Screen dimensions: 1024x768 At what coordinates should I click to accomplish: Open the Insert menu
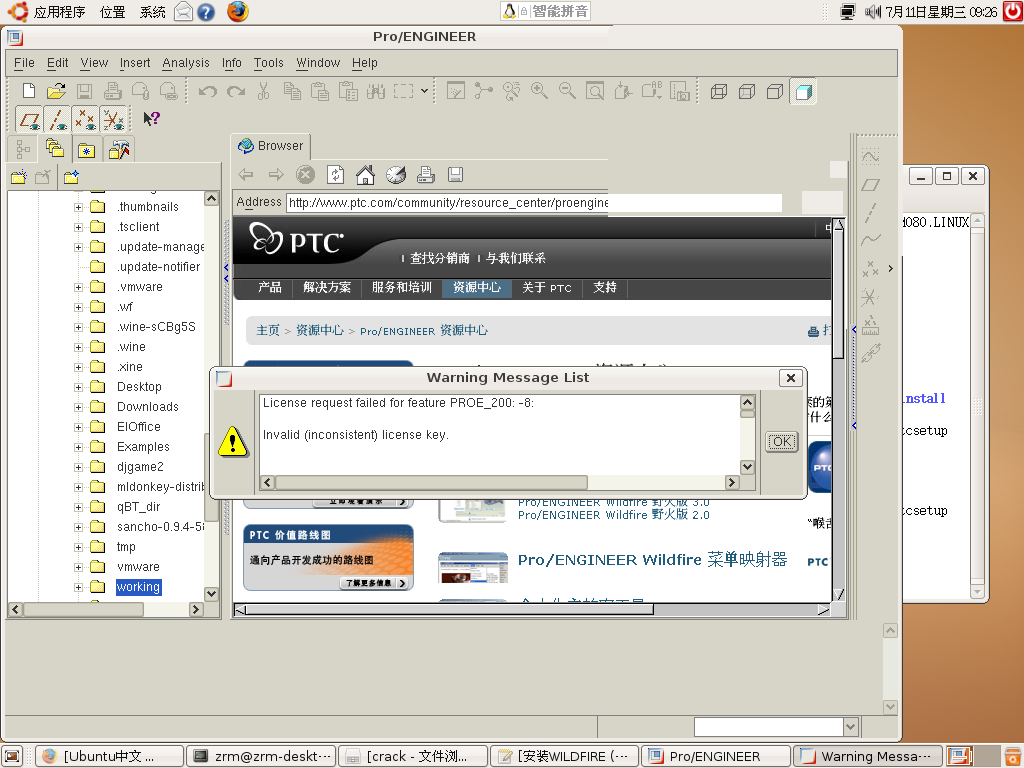click(x=135, y=63)
